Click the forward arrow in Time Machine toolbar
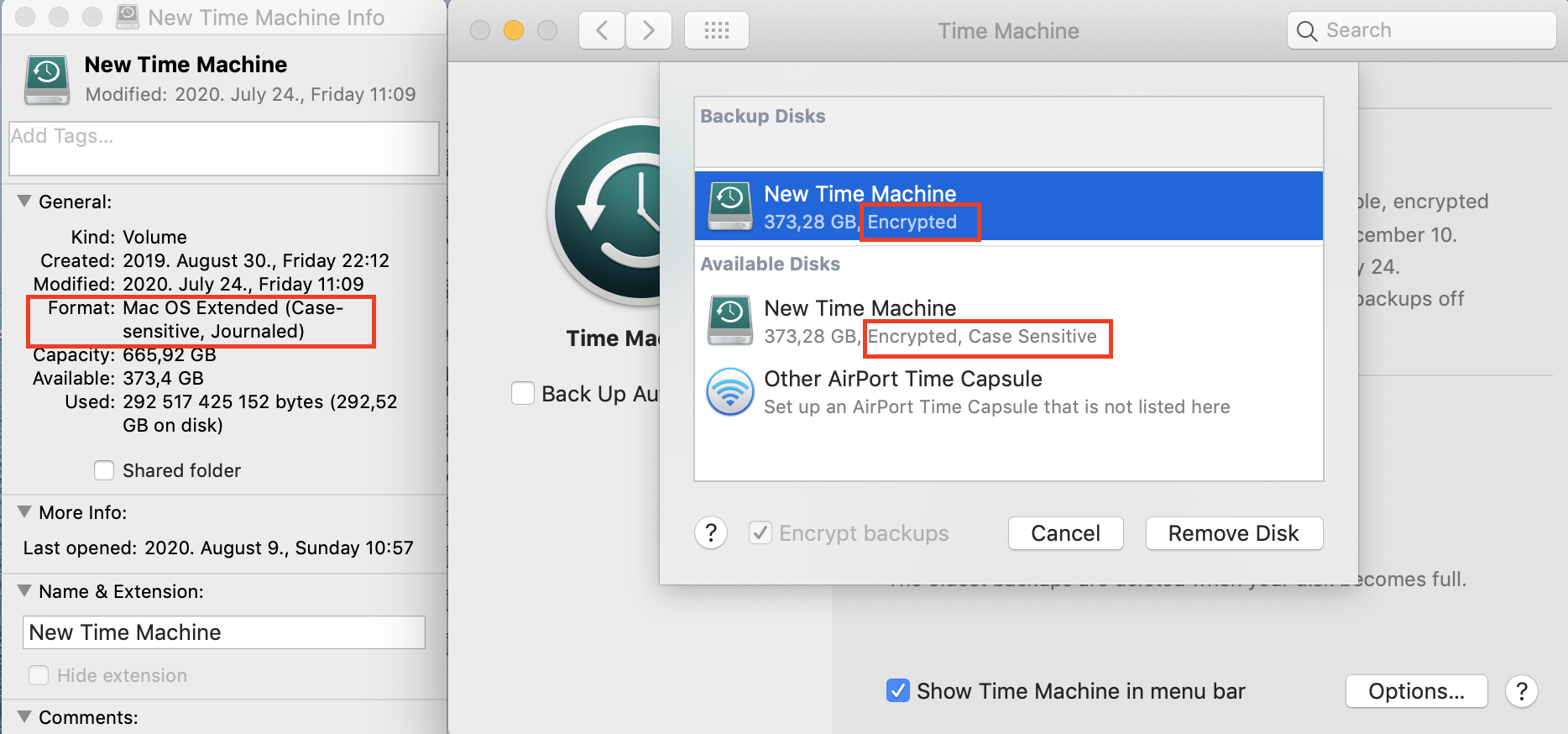 pos(648,31)
